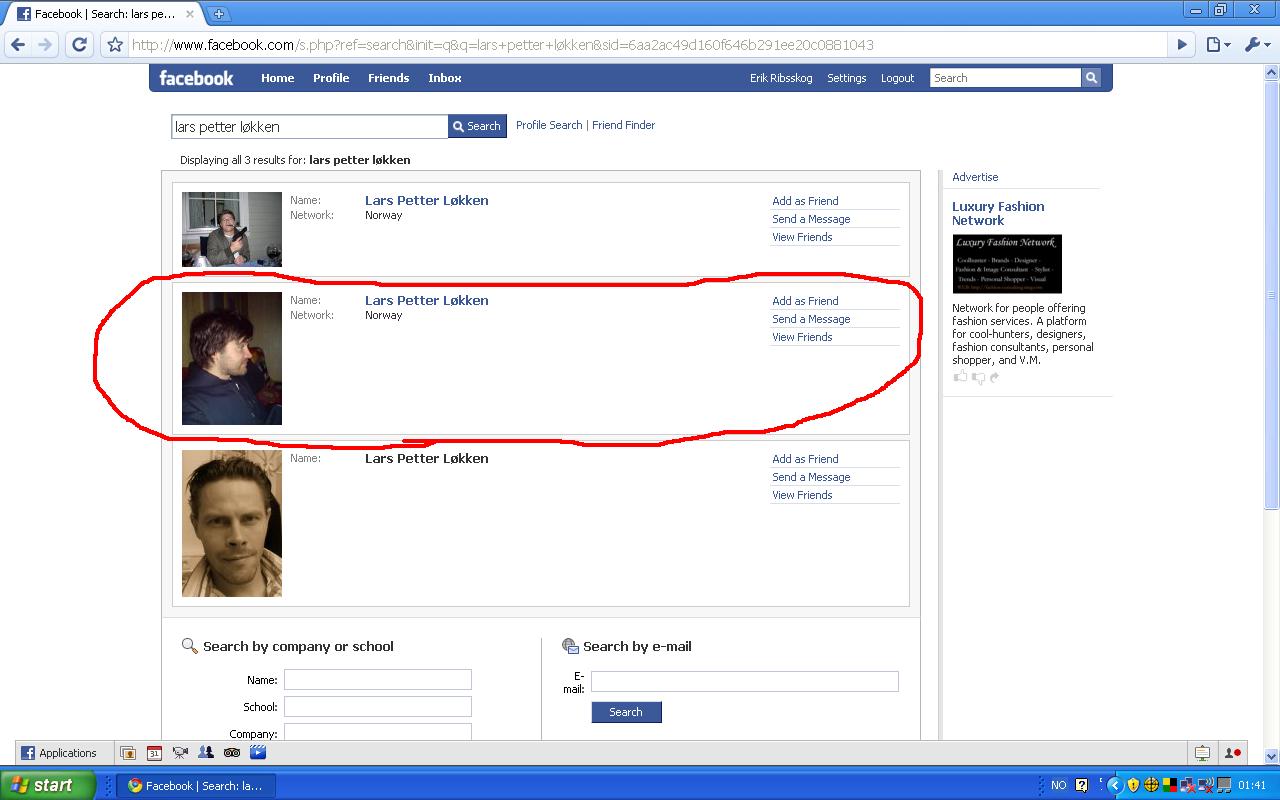The height and width of the screenshot is (800, 1280).
Task: Click the people search query field
Action: [x=310, y=127]
